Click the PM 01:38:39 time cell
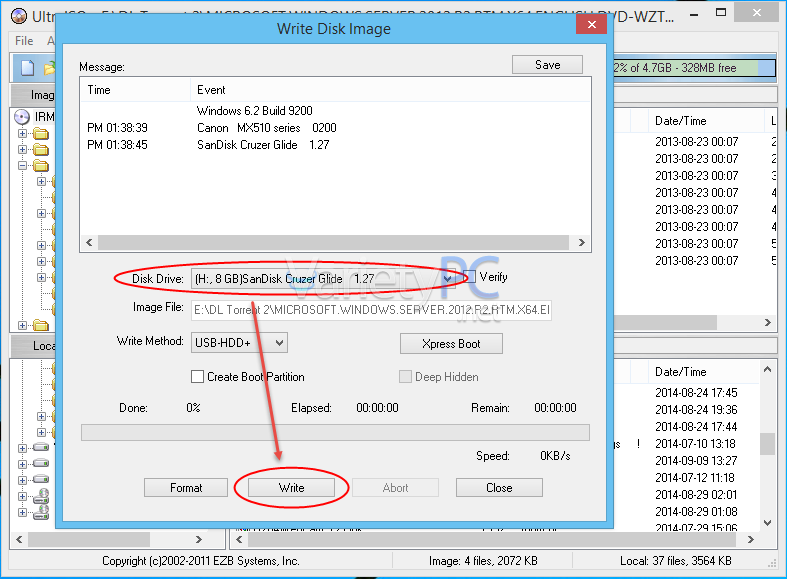The height and width of the screenshot is (579, 787). 117,128
